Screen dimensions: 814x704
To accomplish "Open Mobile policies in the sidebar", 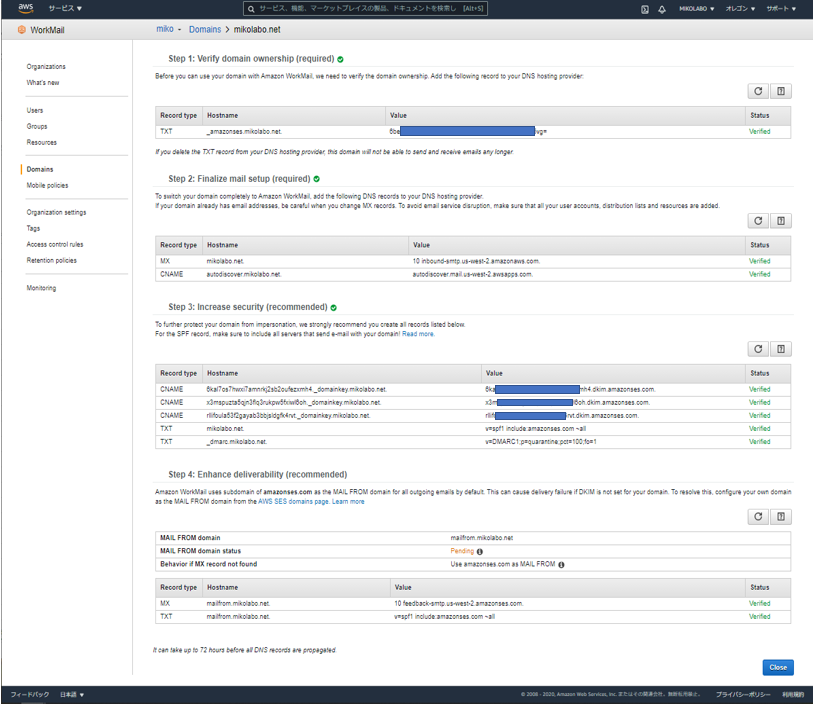I will click(47, 185).
